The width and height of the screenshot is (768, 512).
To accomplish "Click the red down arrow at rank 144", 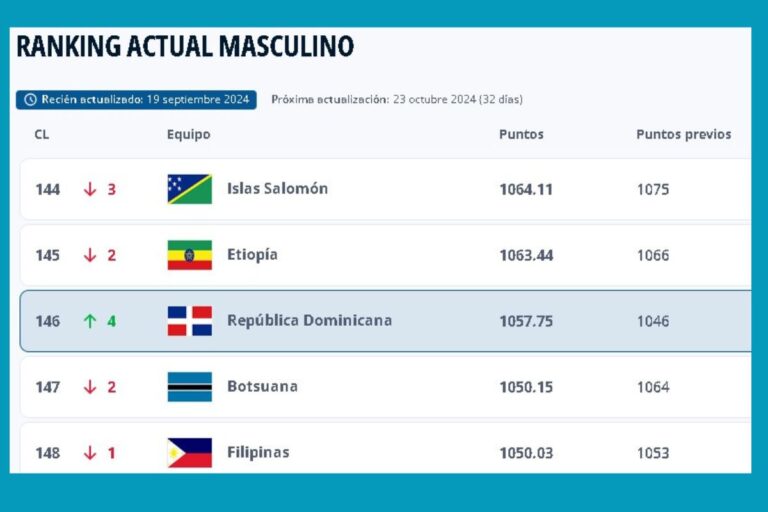I will 90,189.
